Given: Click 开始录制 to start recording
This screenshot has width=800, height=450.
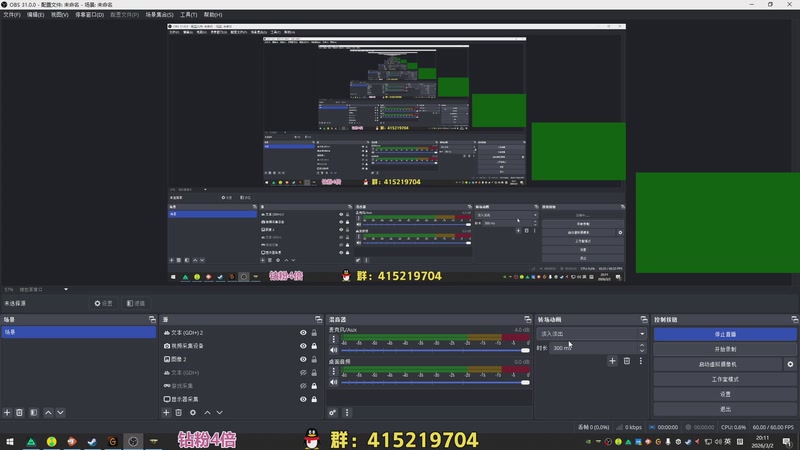Looking at the screenshot, I should click(x=725, y=349).
